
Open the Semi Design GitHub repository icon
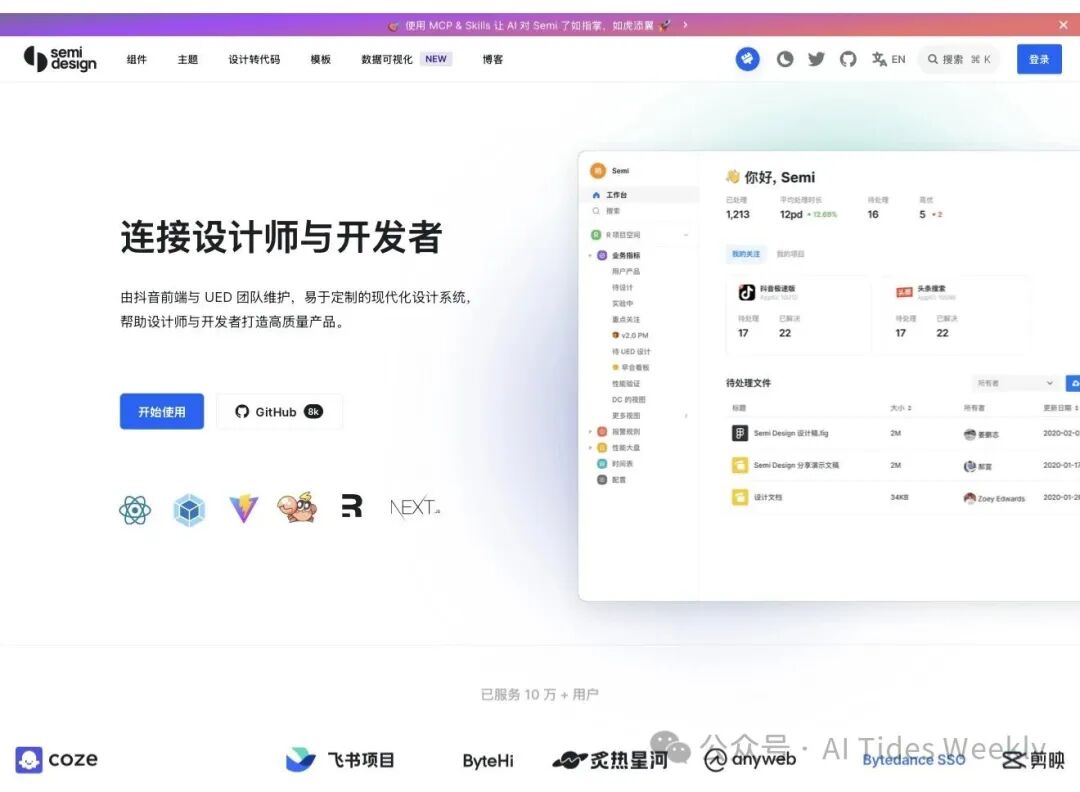tap(848, 59)
